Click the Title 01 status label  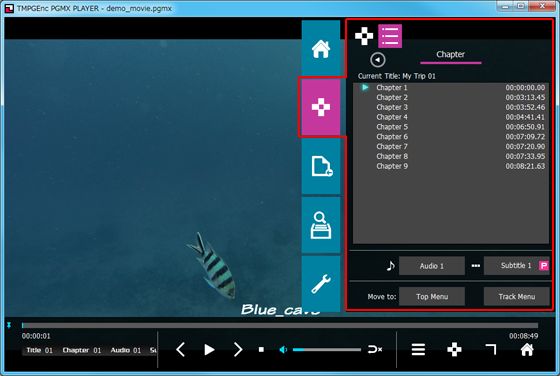coord(40,350)
